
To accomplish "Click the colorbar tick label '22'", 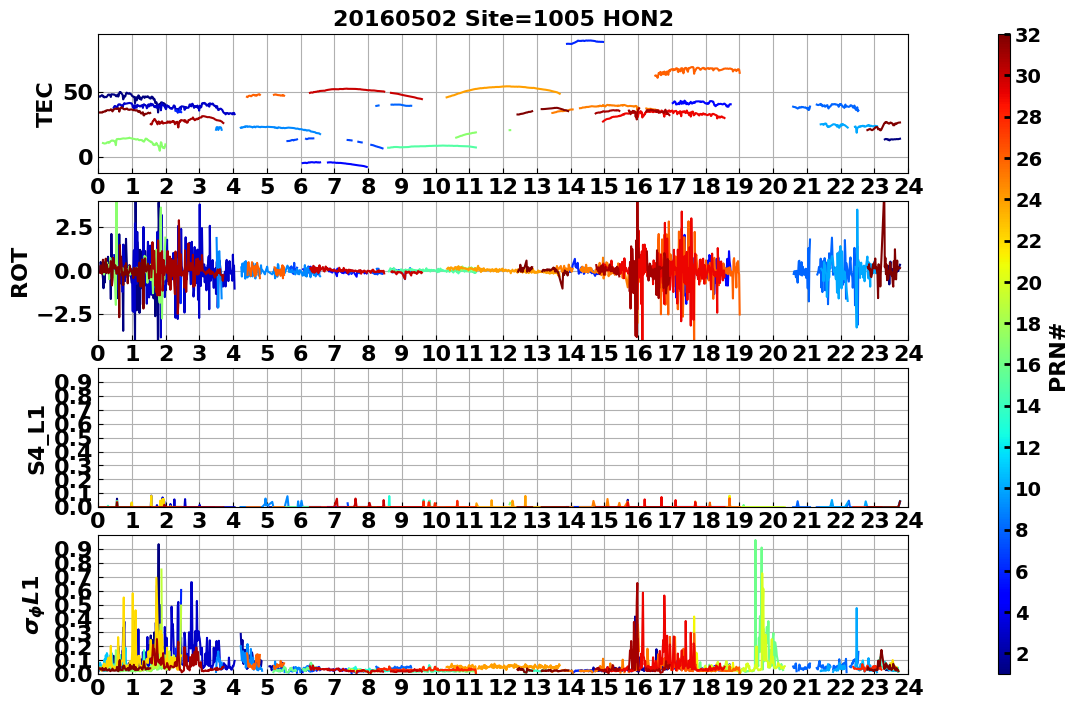I will 1028,241.
